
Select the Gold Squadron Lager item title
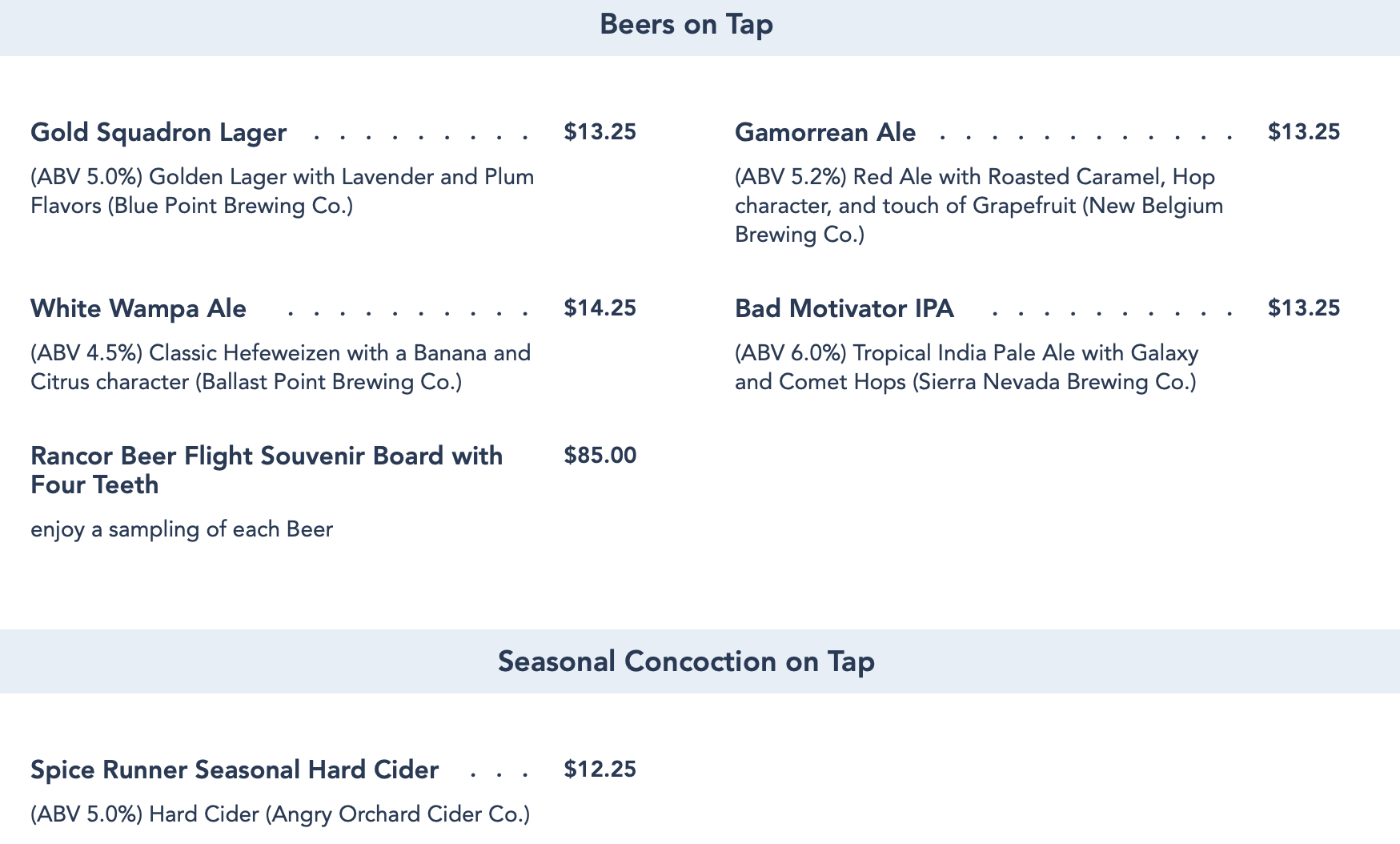pyautogui.click(x=158, y=132)
